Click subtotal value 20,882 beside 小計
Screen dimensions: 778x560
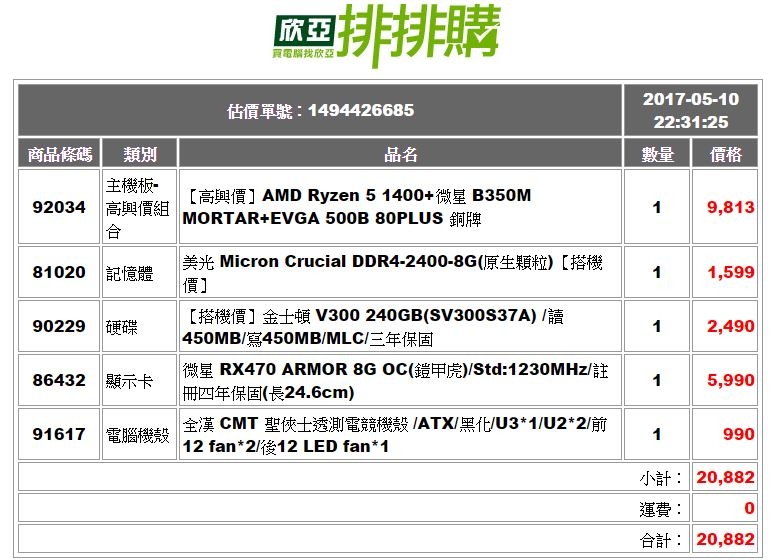pos(725,477)
